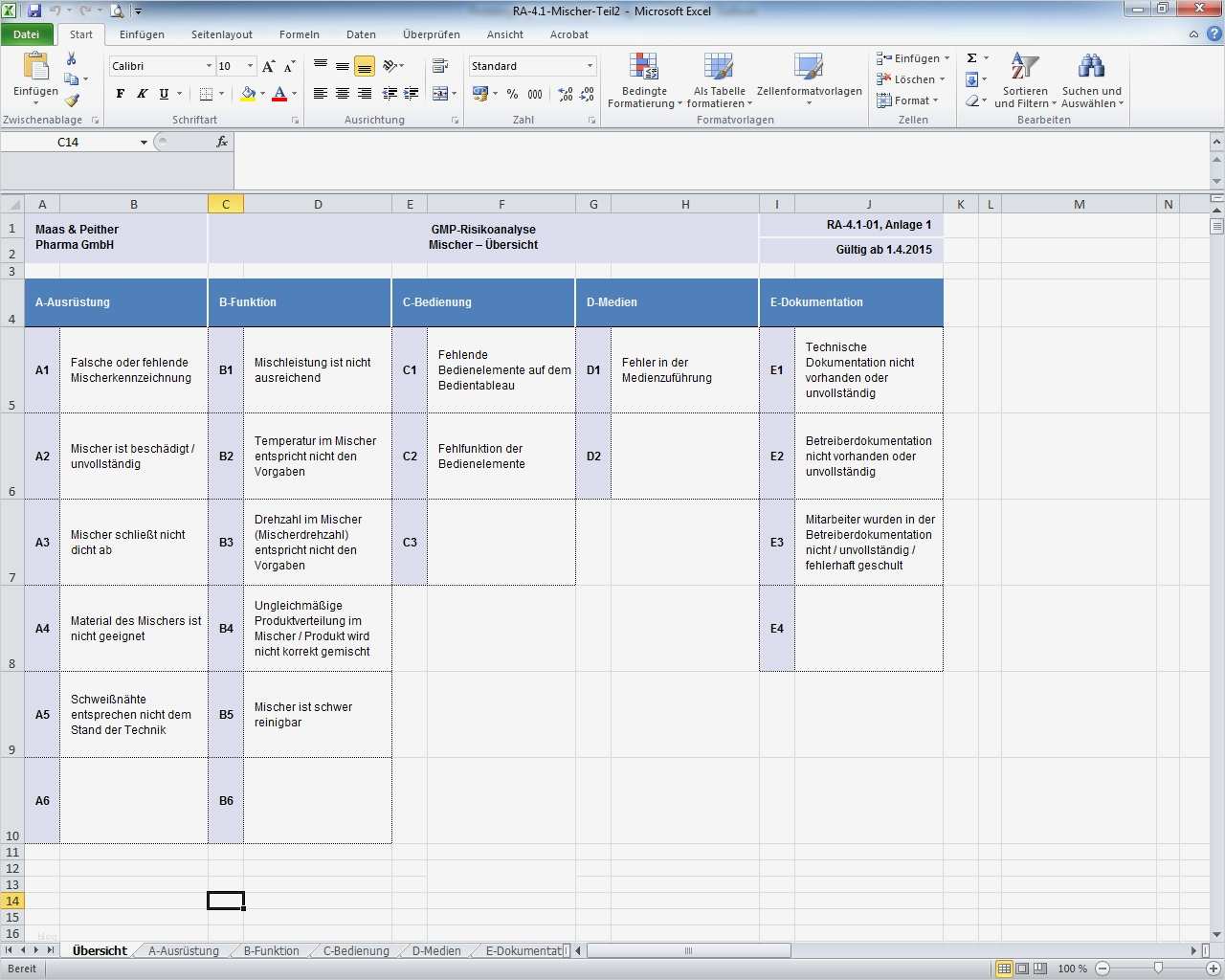The image size is (1225, 980).
Task: Expand the Standard number format dropdown
Action: tap(590, 66)
